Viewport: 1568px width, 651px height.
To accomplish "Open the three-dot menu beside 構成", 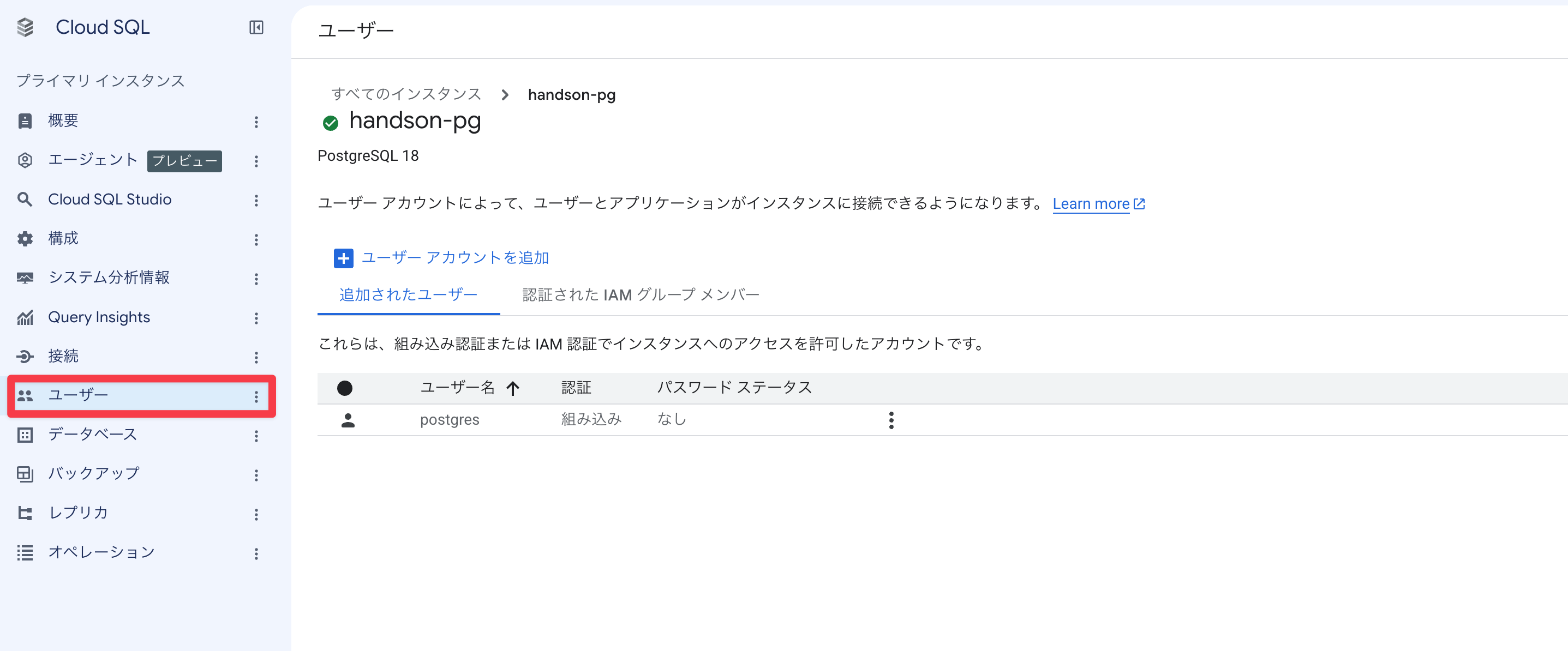I will click(x=256, y=239).
